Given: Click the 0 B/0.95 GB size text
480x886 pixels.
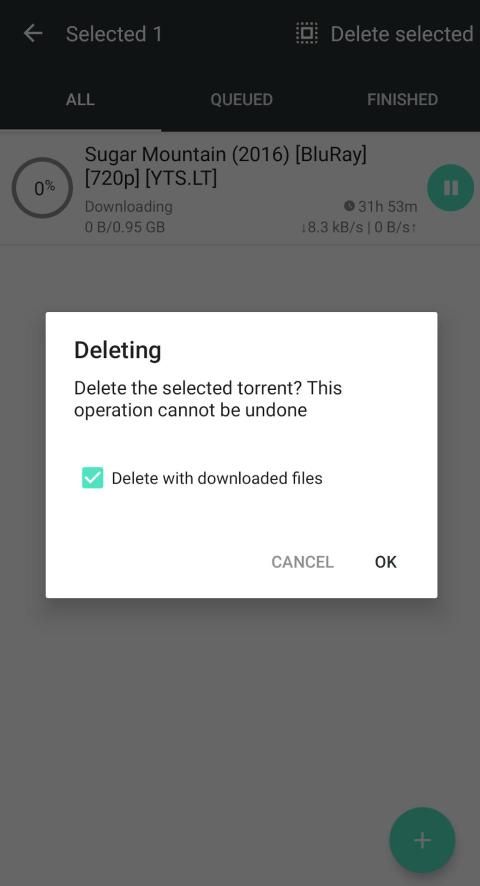Looking at the screenshot, I should pos(125,228).
